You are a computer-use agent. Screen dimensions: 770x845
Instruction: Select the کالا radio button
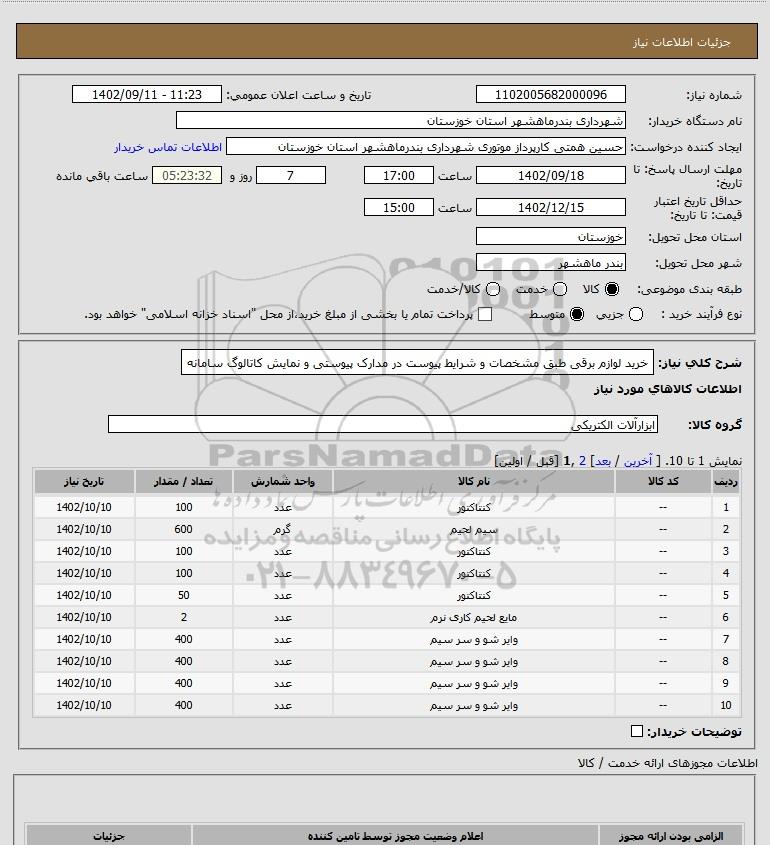pos(612,289)
